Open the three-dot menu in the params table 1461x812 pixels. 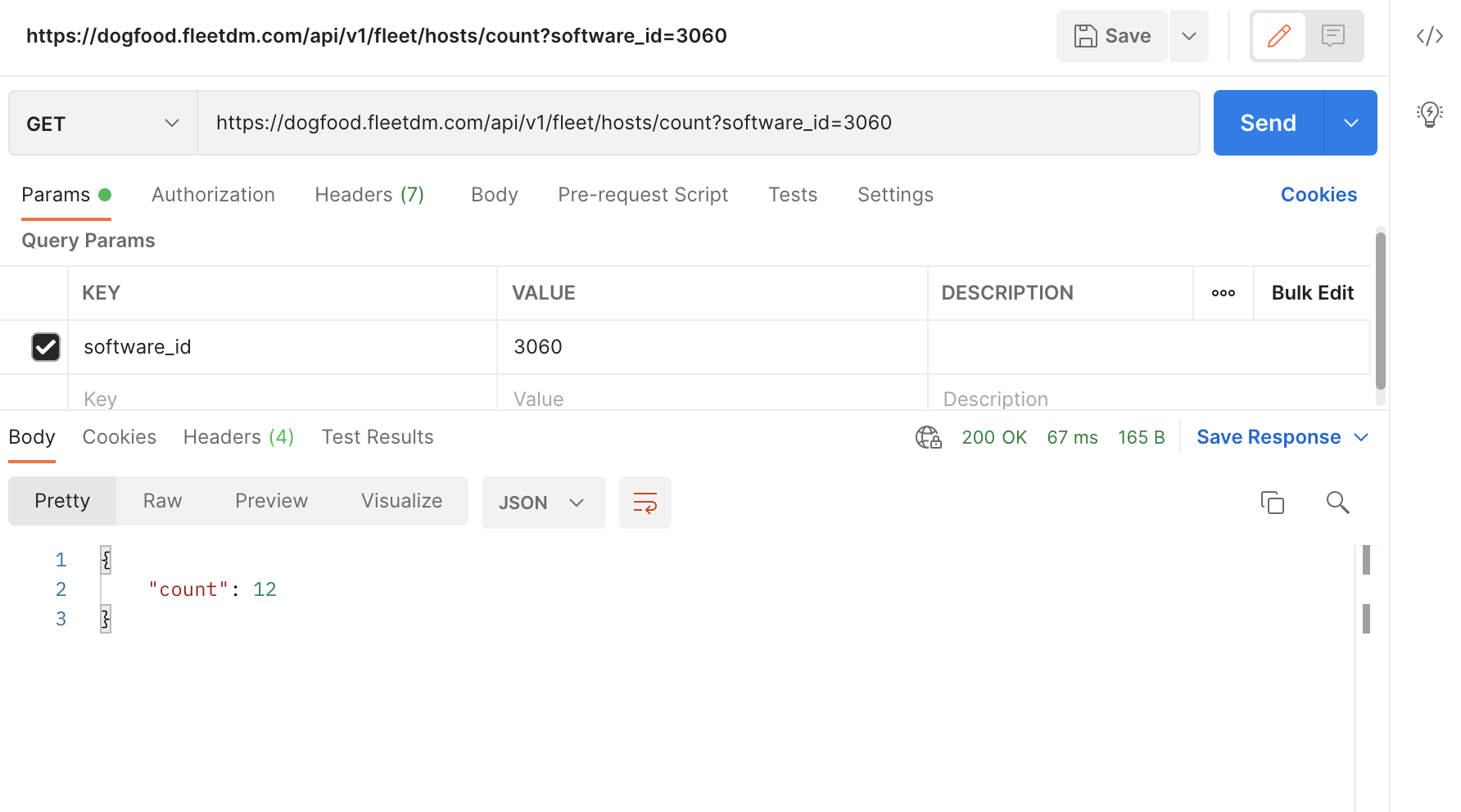[x=1223, y=292]
